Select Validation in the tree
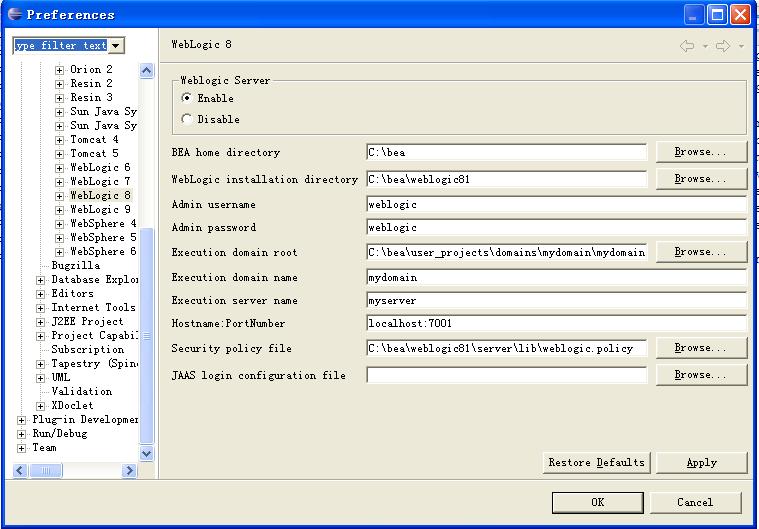 click(81, 391)
